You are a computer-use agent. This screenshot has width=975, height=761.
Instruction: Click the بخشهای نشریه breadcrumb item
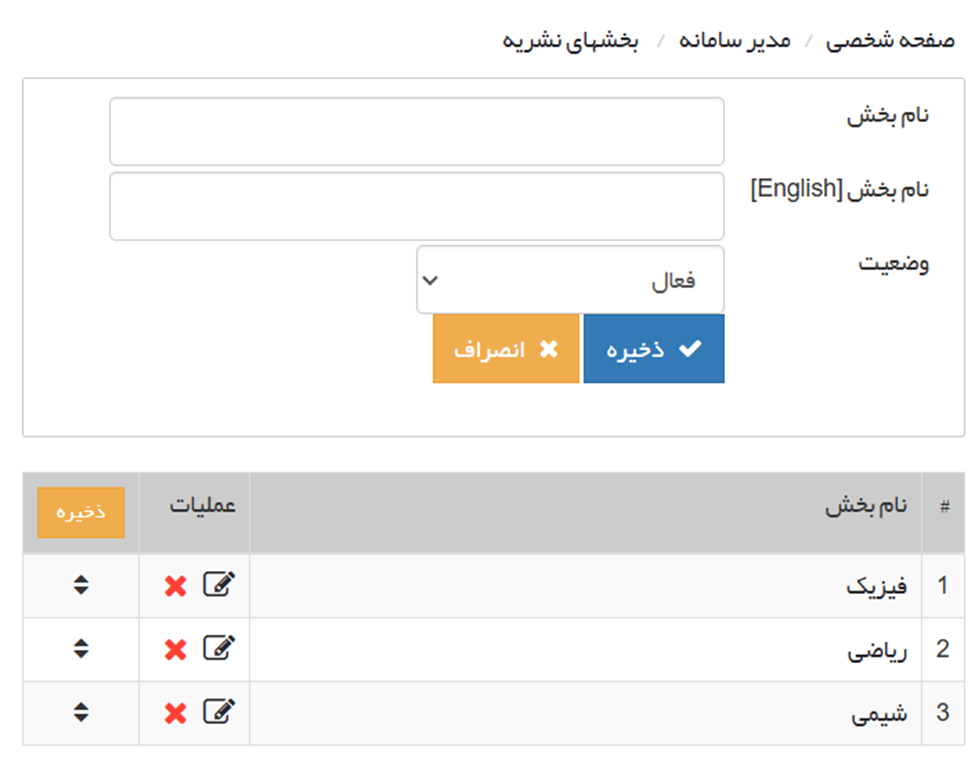tap(570, 41)
